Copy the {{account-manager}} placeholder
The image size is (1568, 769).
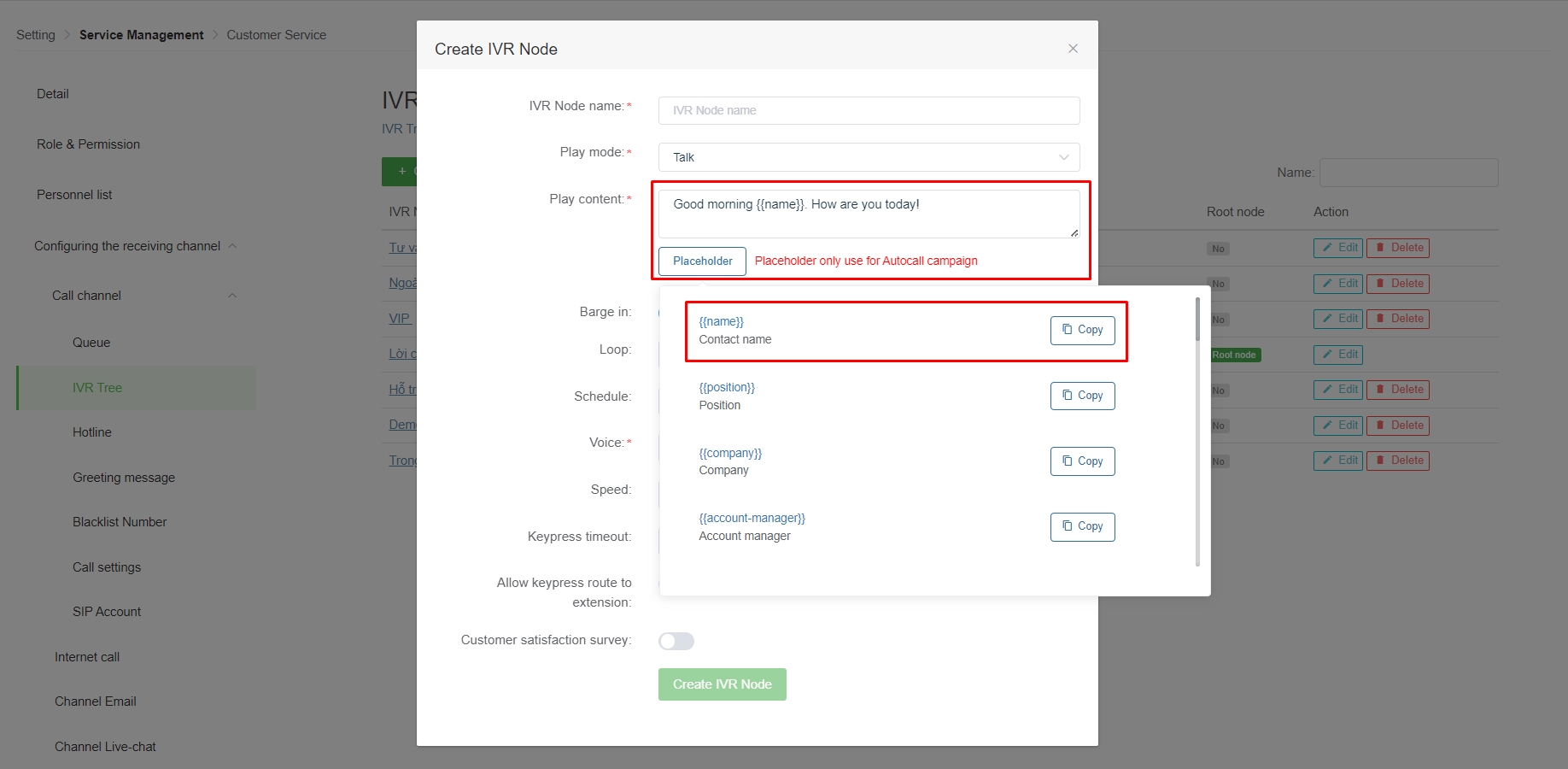(x=1082, y=526)
